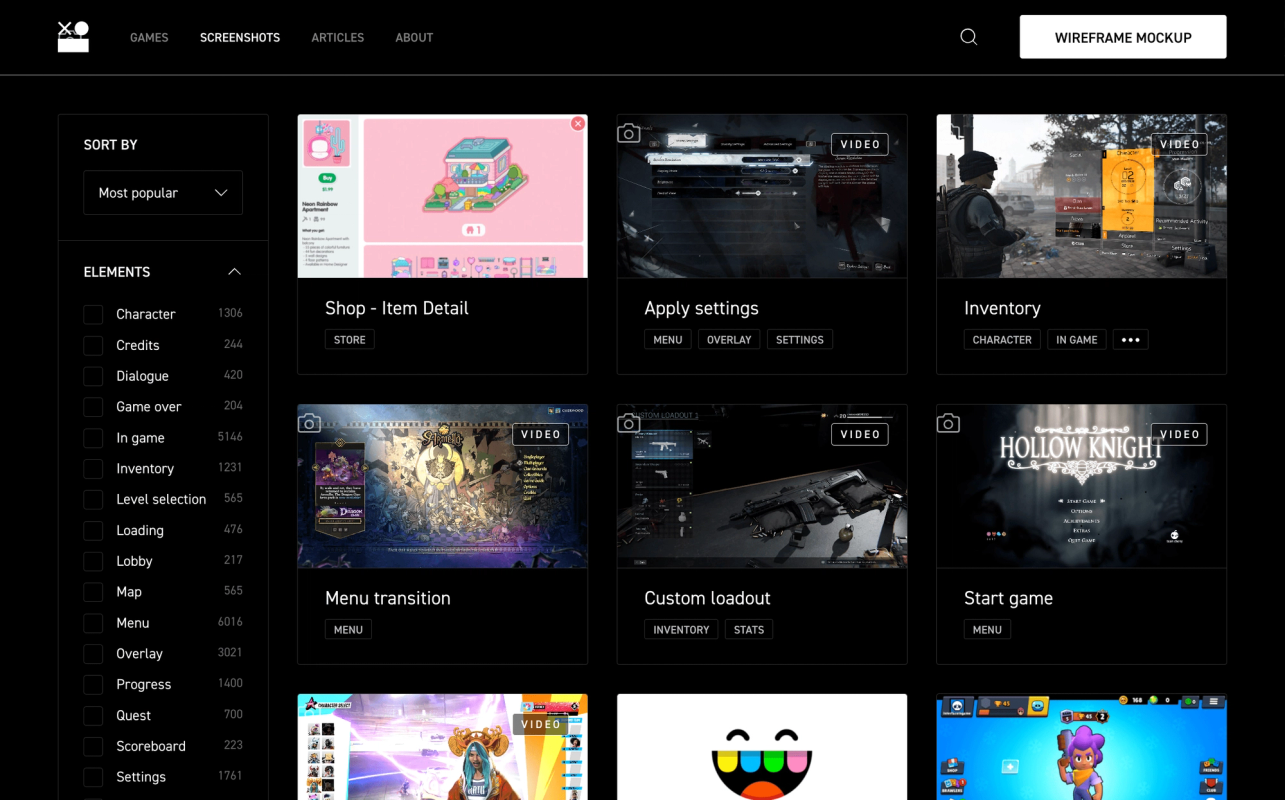Click camera icon on Apply settings card

point(629,133)
